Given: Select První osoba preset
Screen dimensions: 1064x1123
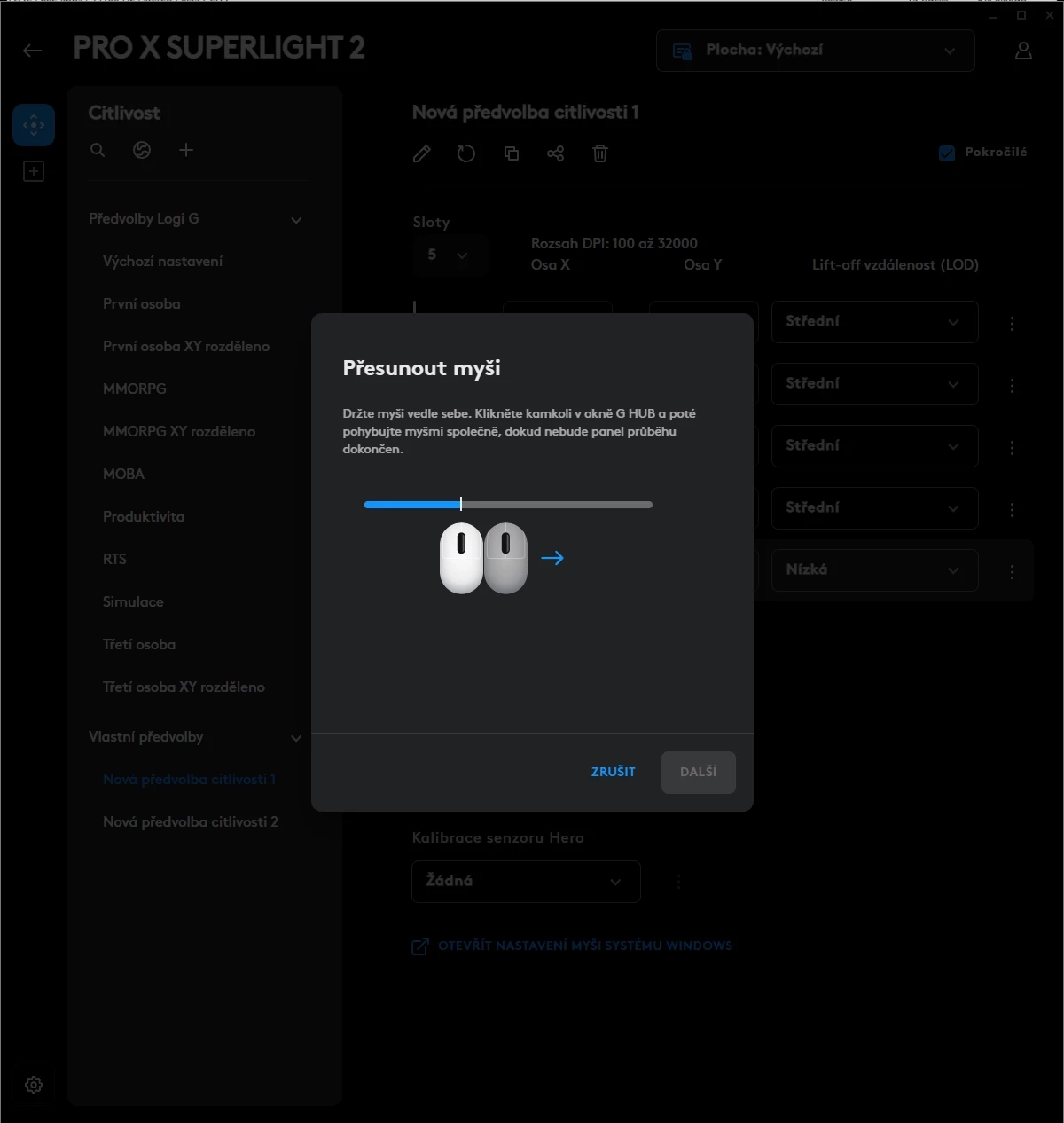Looking at the screenshot, I should [x=142, y=303].
